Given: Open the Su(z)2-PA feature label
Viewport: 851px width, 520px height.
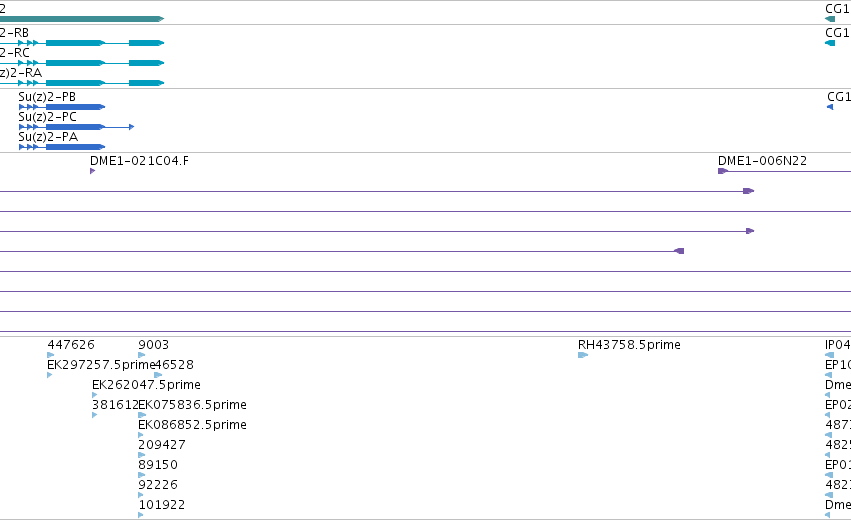Looking at the screenshot, I should (48, 137).
